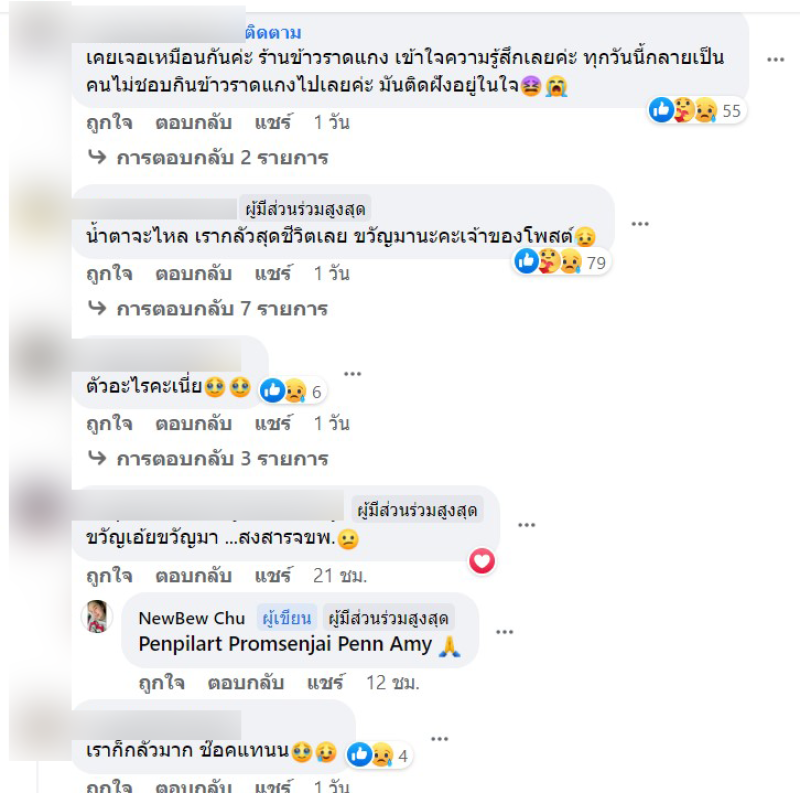This screenshot has width=800, height=793.
Task: Share the ตัวอะไรคะเนี่ย comment with แชร์
Action: (x=273, y=424)
